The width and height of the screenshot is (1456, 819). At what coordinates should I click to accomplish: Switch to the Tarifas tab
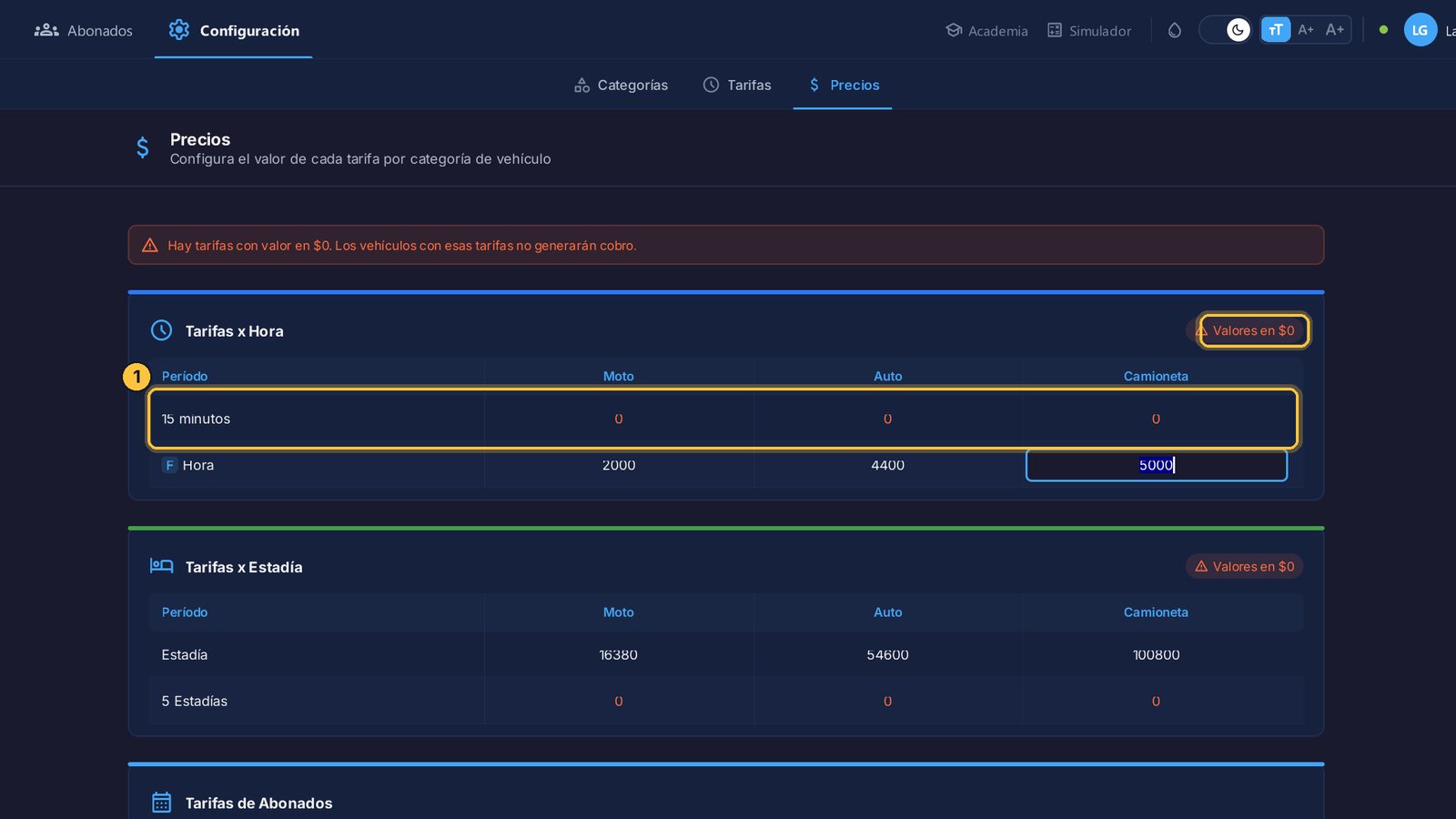(737, 85)
